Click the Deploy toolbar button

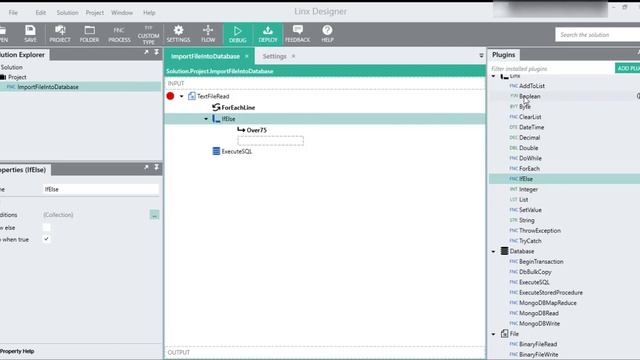pyautogui.click(x=268, y=34)
